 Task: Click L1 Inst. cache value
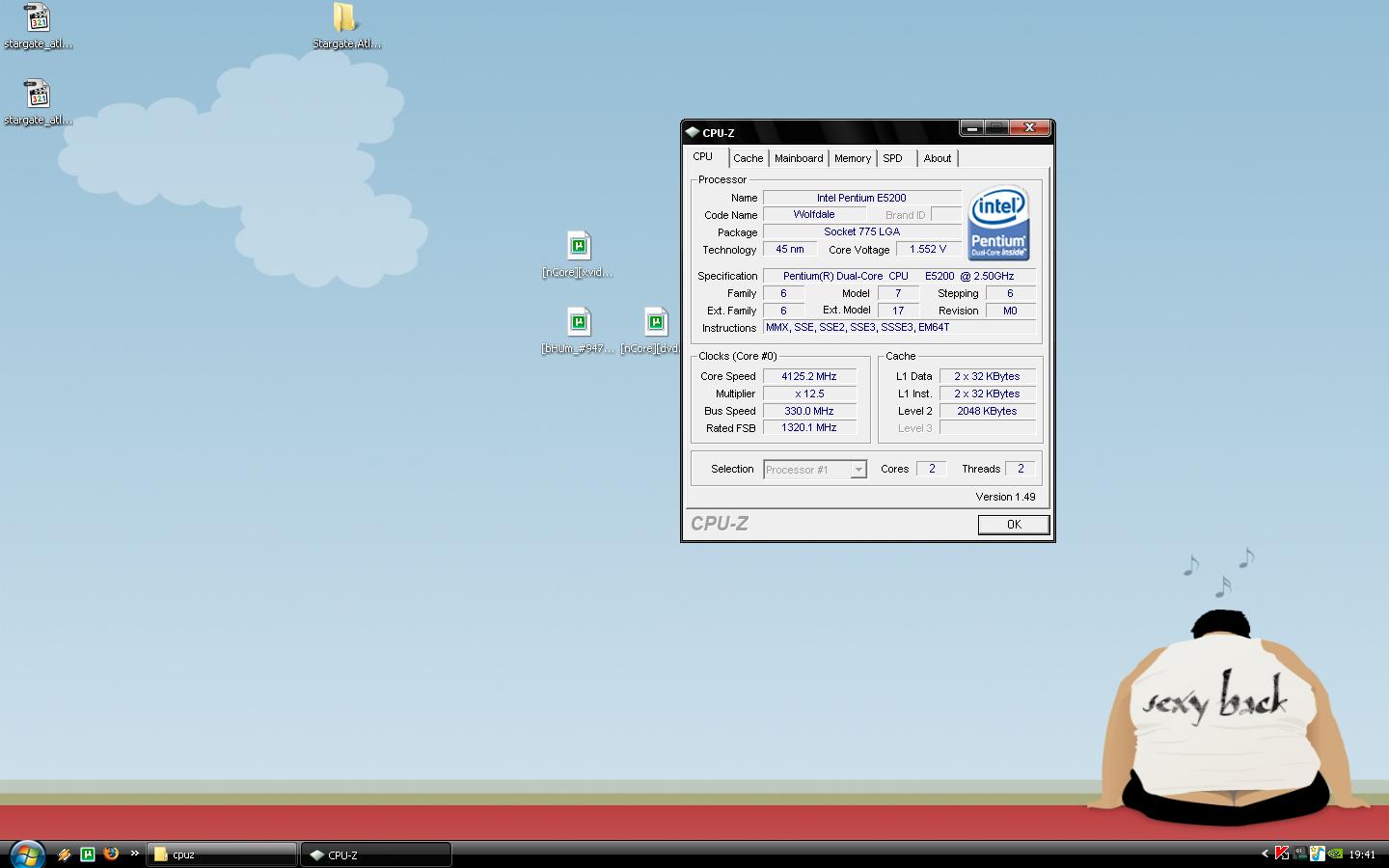point(988,394)
